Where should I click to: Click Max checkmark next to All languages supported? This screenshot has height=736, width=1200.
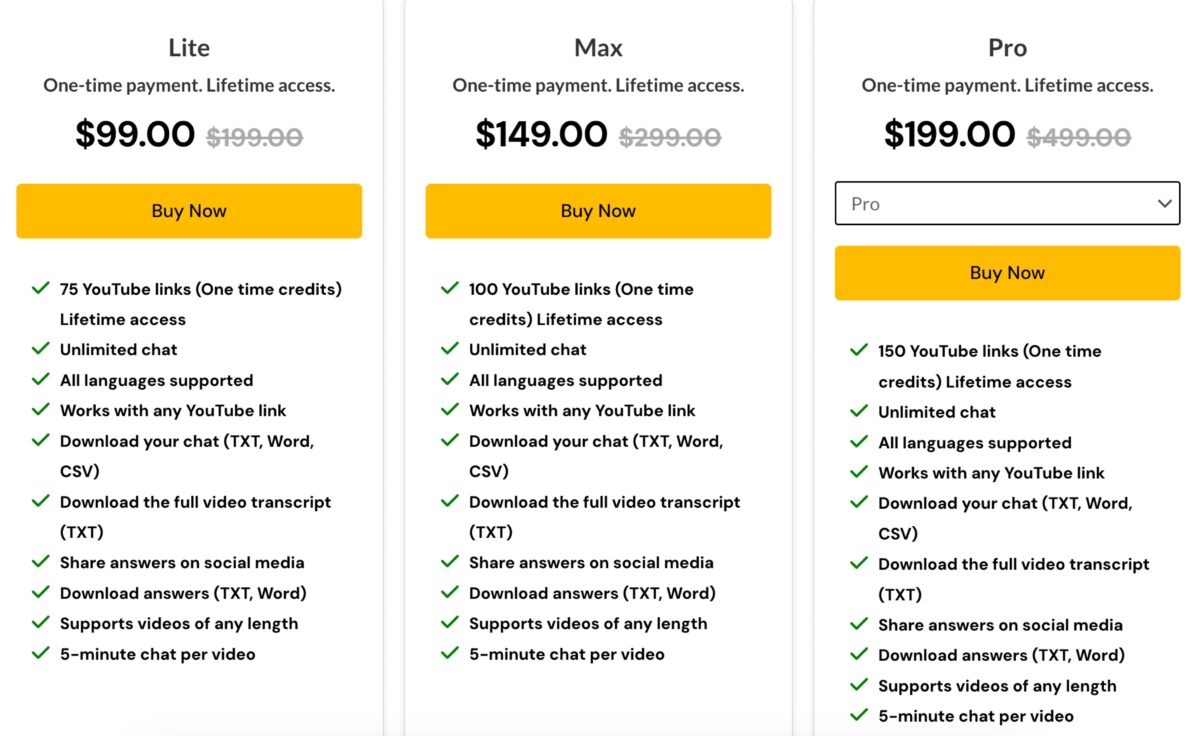point(450,379)
